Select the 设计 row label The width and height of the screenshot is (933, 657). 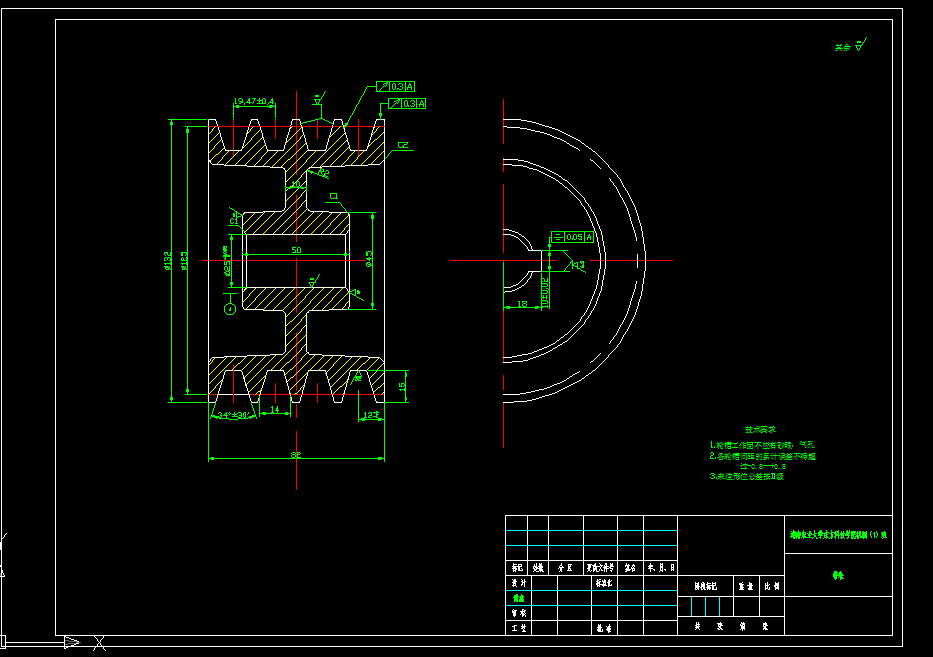click(518, 583)
